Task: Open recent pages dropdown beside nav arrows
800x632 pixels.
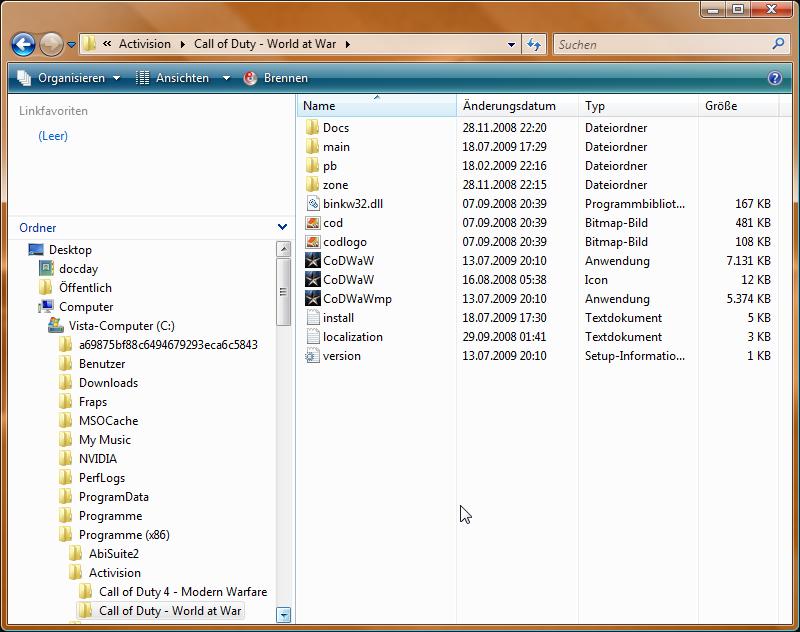Action: point(71,45)
